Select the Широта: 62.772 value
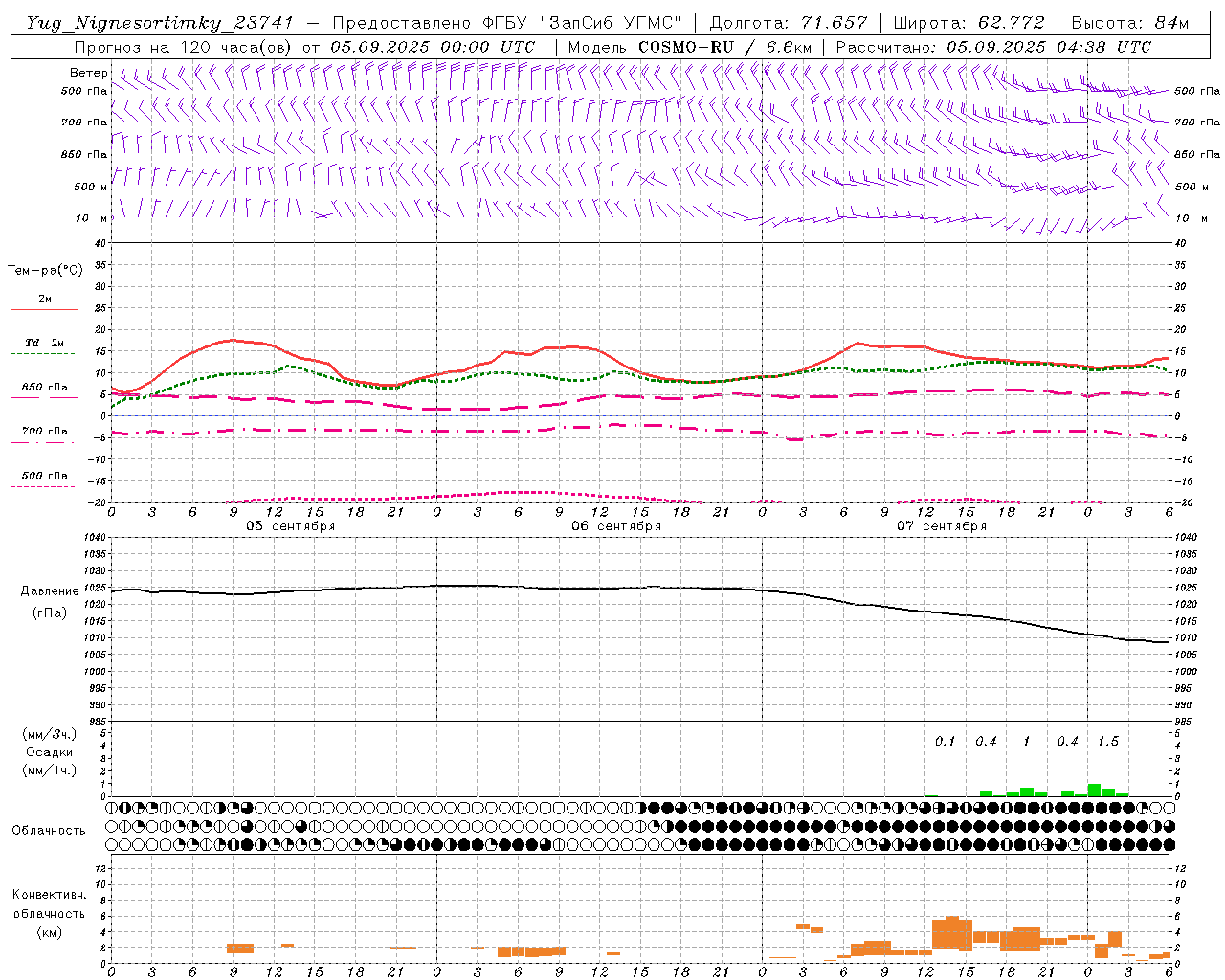Viewport: 1225px width, 980px height. 969,23
